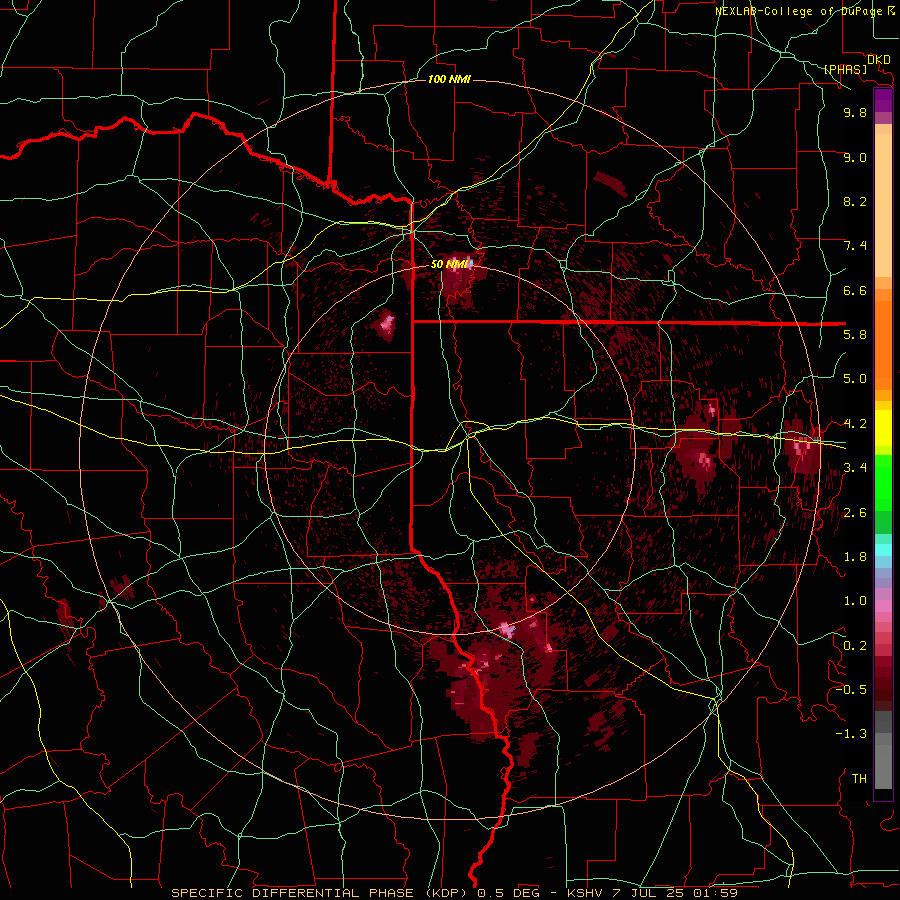Click the 1.0 legend value
The height and width of the screenshot is (900, 900).
[855, 601]
